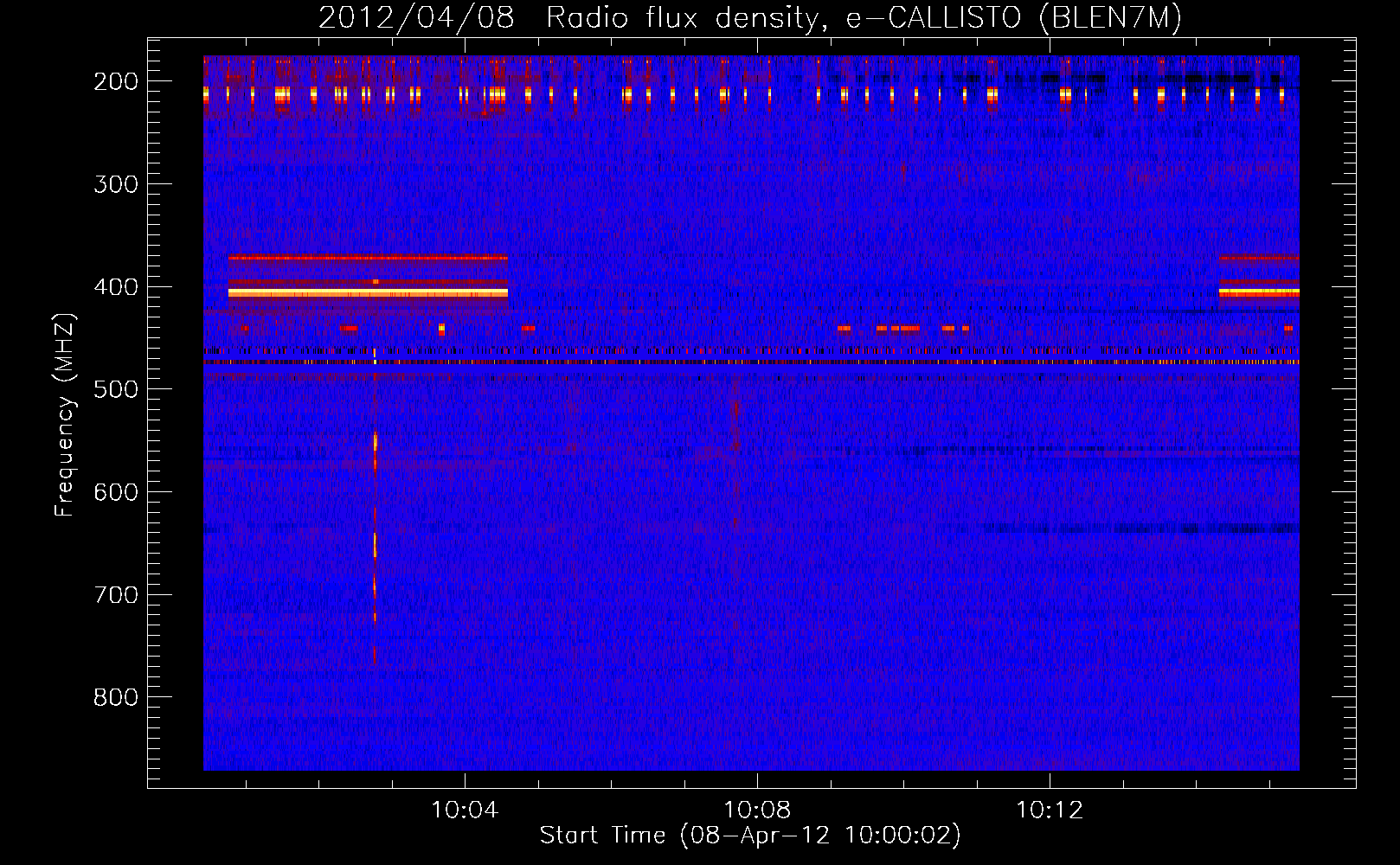Click the 700 frequency tick label
Screen dimensions: 1400x865
tap(116, 595)
